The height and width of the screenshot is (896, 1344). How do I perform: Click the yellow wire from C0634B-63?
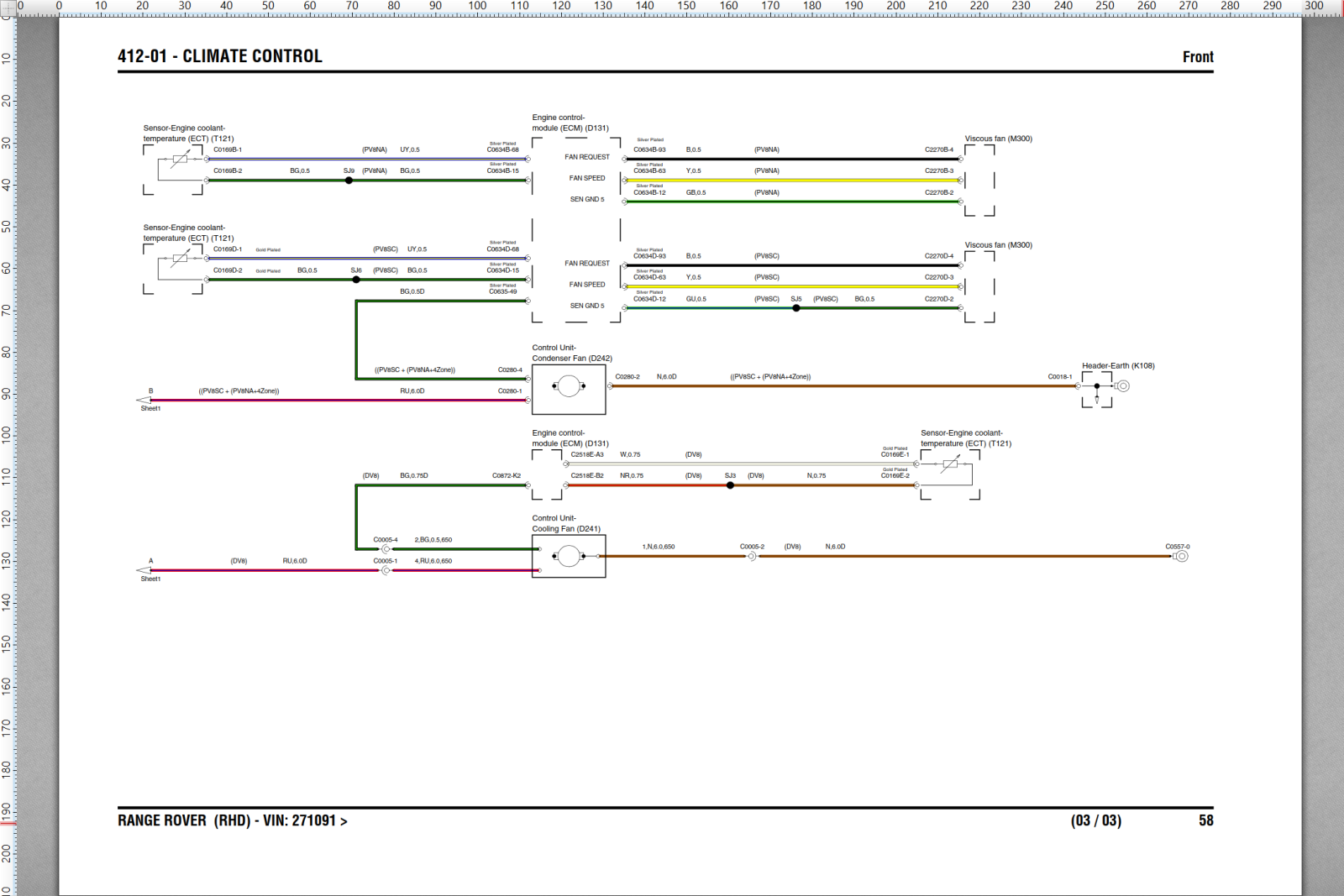pos(792,181)
